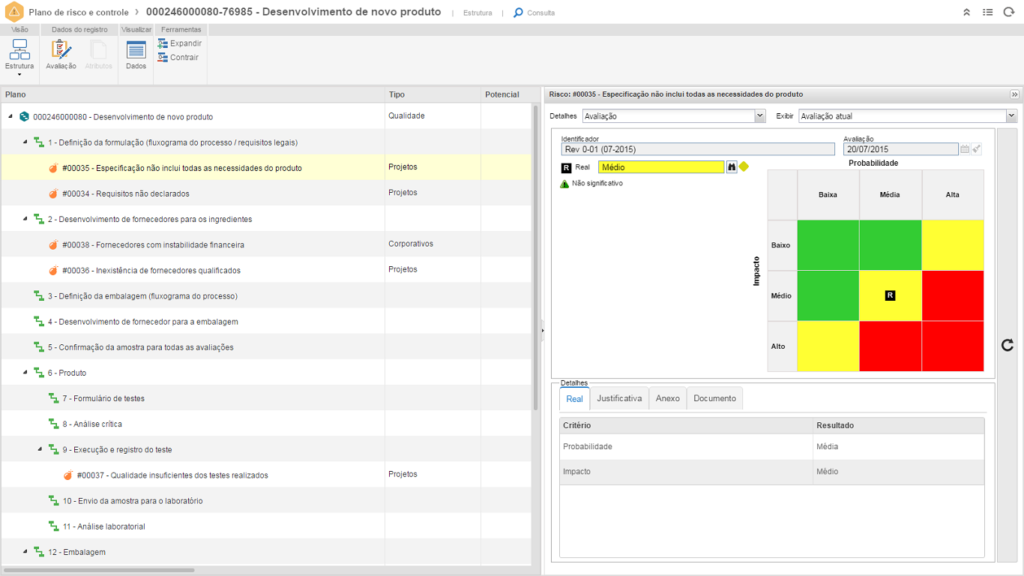This screenshot has width=1024, height=576.
Task: Click the refresh arrow beside the risk matrix
Action: (1008, 345)
